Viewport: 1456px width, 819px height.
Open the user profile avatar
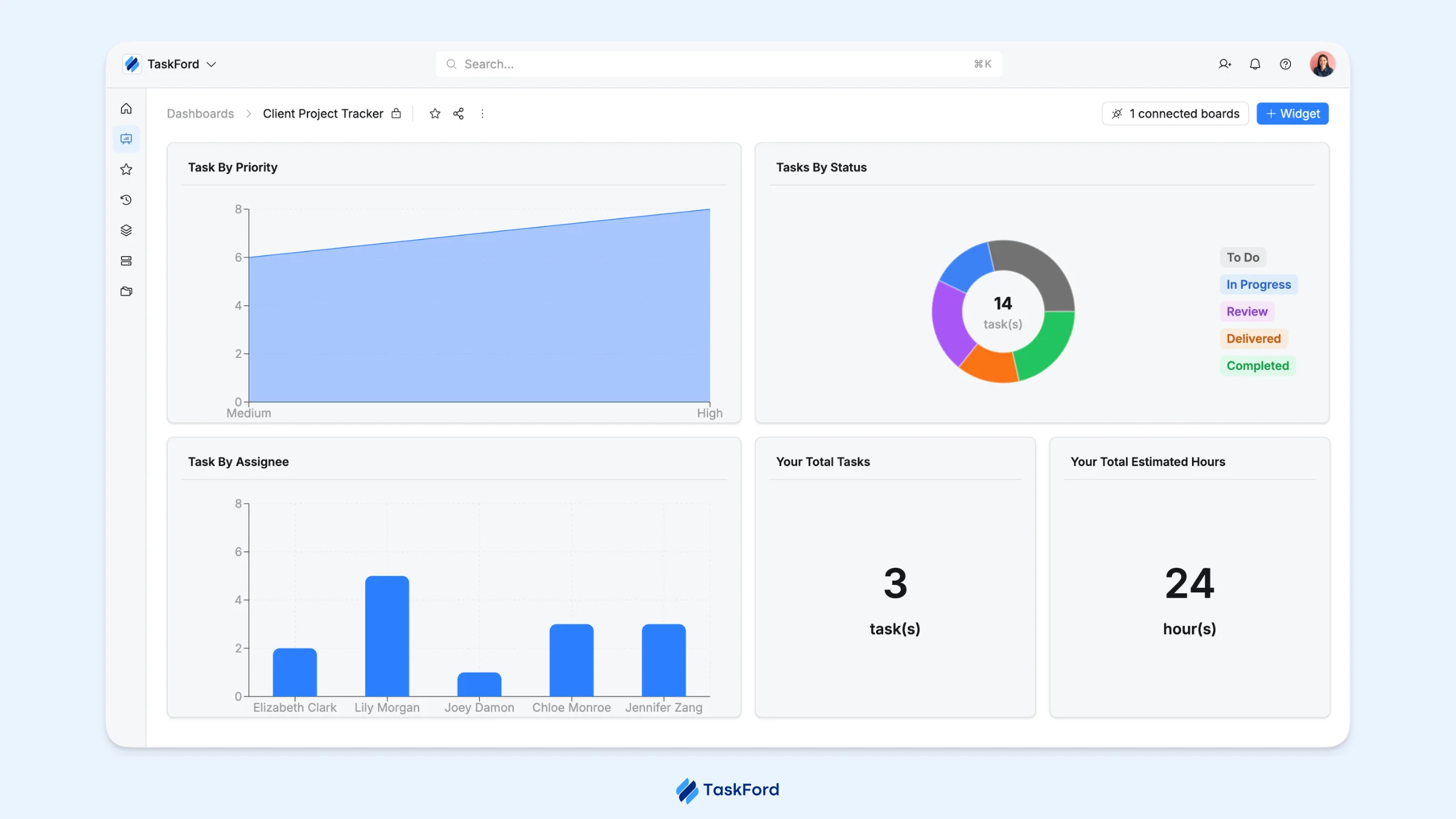point(1323,64)
